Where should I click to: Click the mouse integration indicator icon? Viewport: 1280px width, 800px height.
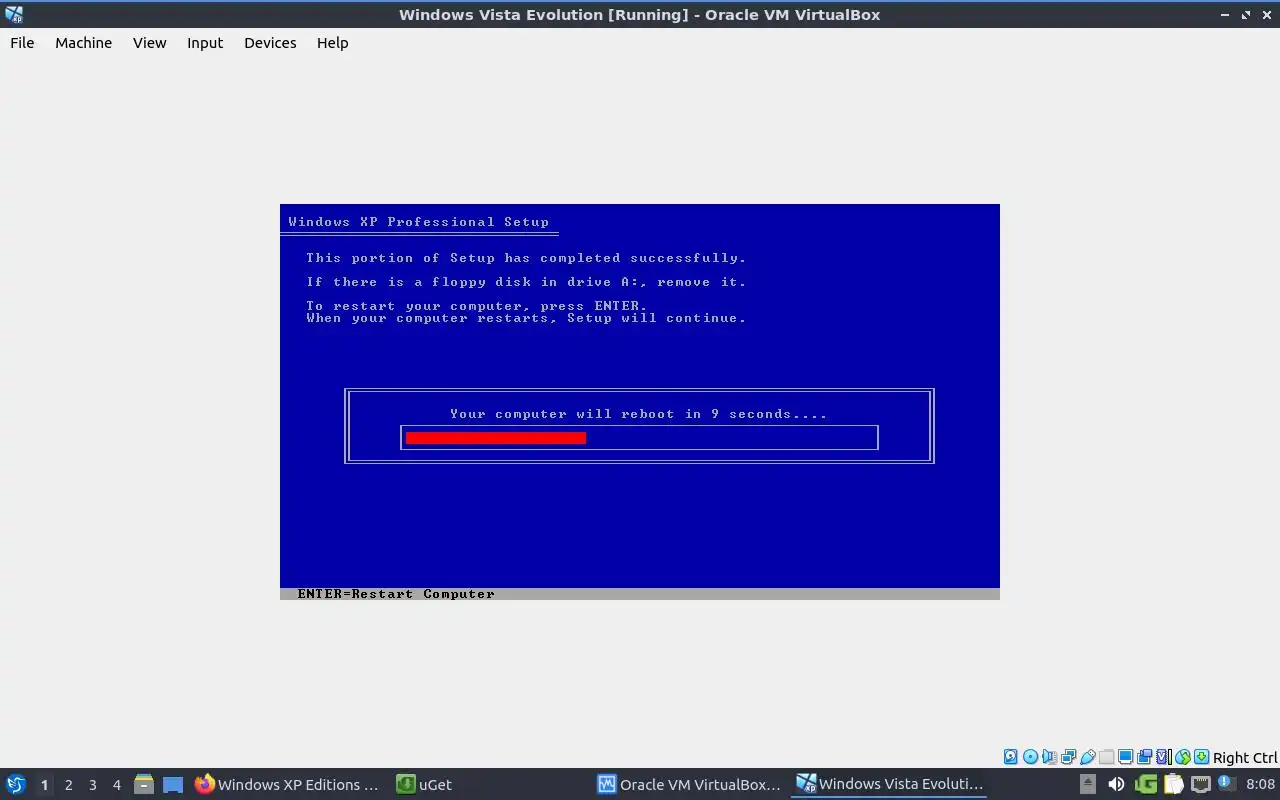tap(1183, 757)
